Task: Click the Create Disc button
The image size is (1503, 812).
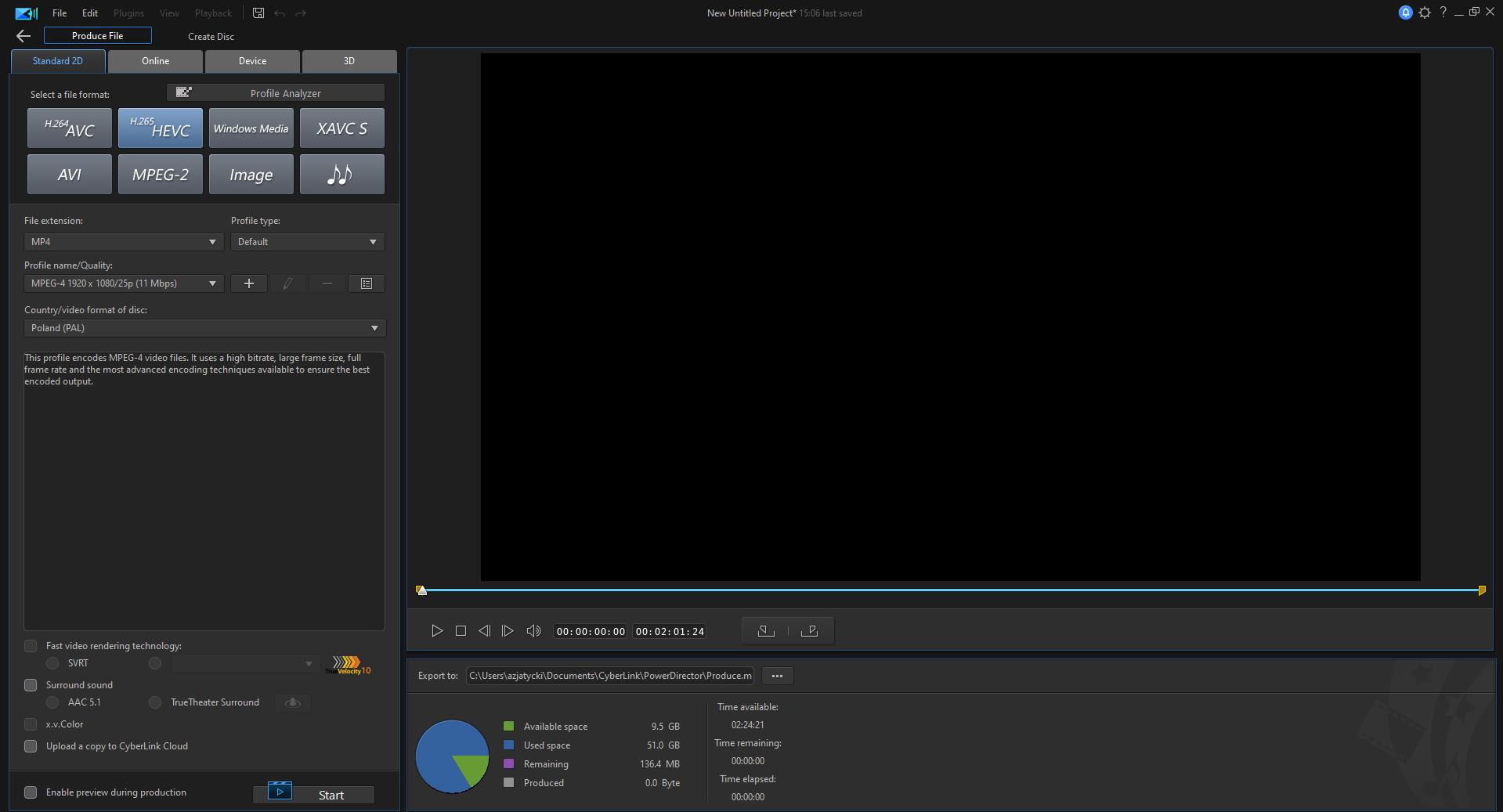Action: (211, 37)
